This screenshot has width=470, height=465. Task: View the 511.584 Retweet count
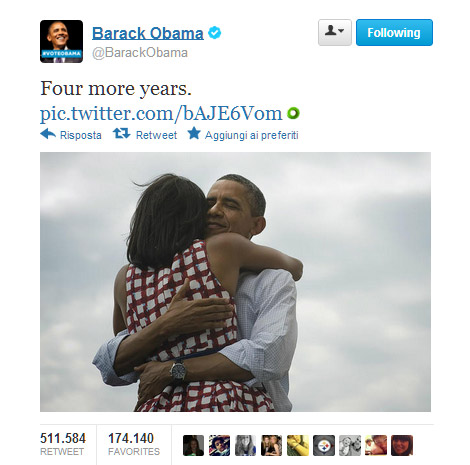click(x=63, y=444)
